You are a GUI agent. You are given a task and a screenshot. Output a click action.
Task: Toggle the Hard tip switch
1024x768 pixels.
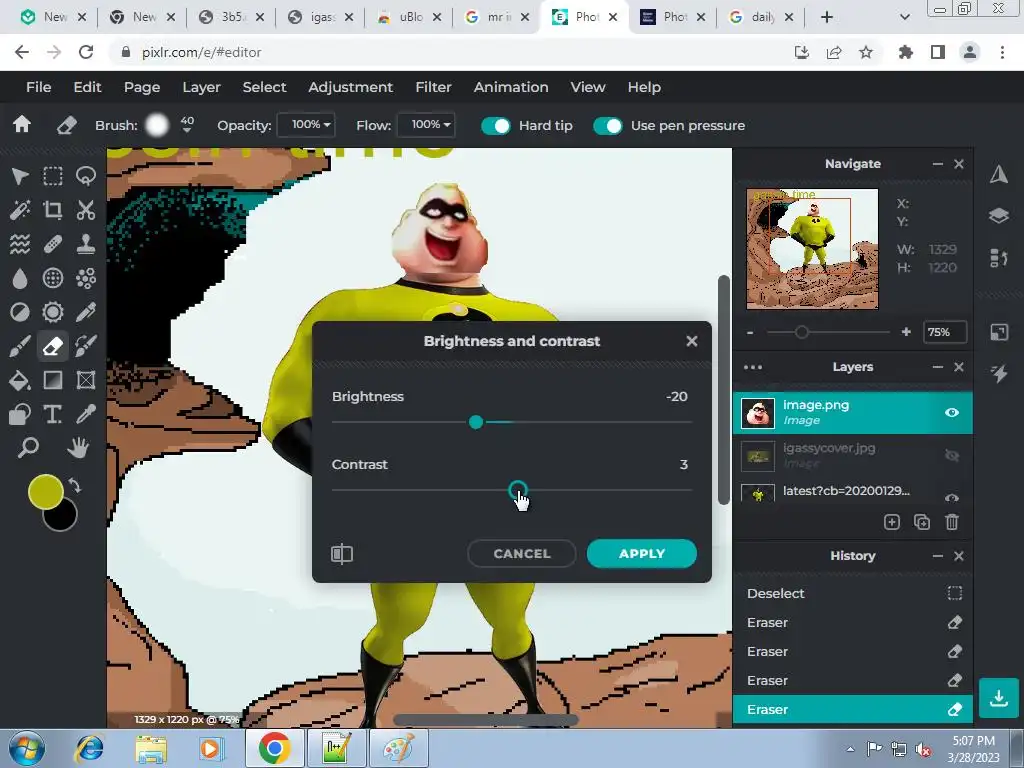[x=496, y=125]
